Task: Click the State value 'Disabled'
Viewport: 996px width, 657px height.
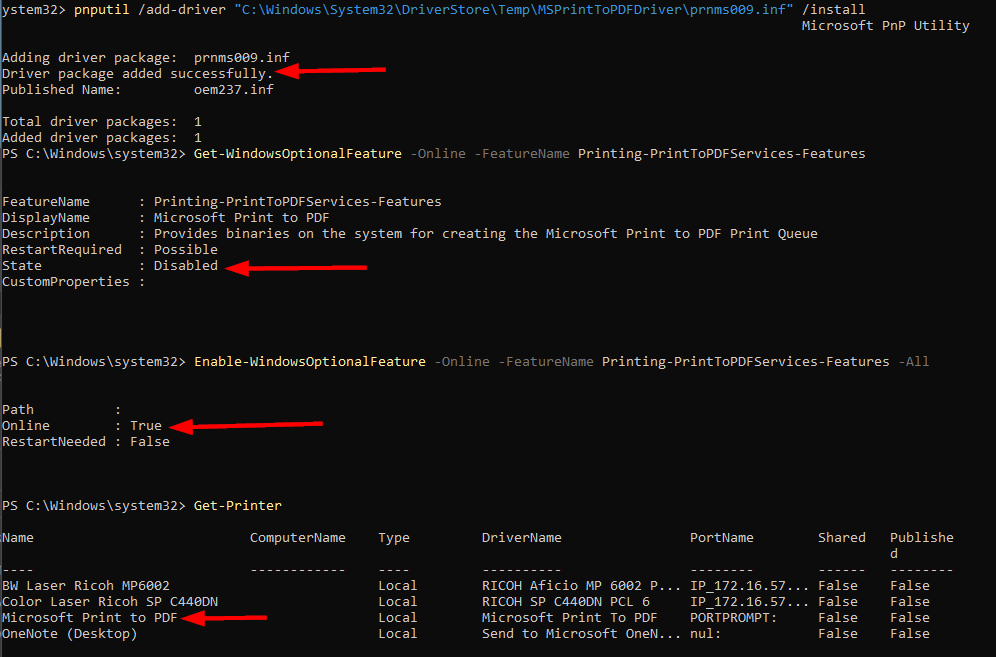Action: click(x=185, y=266)
